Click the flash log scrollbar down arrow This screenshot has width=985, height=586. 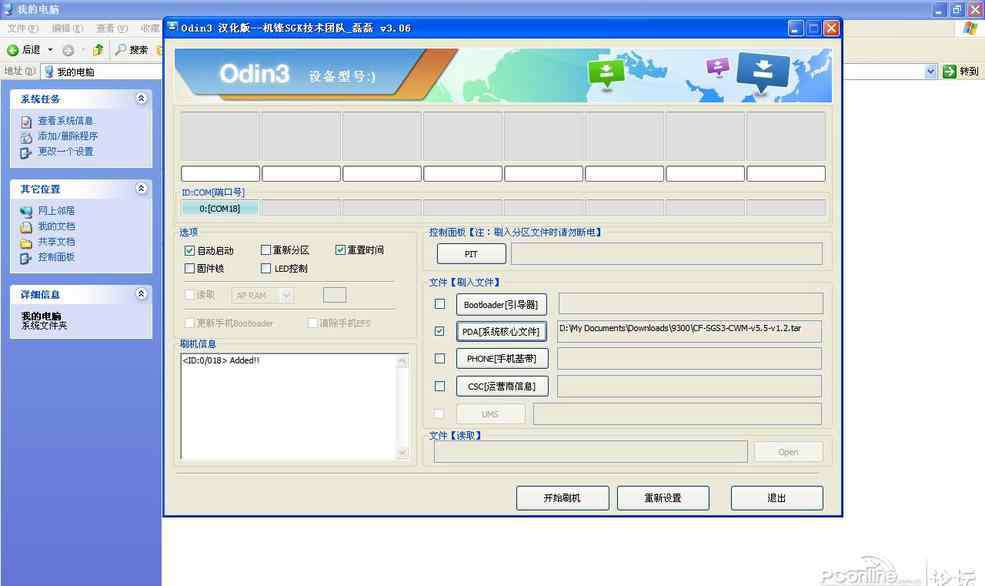[x=403, y=452]
